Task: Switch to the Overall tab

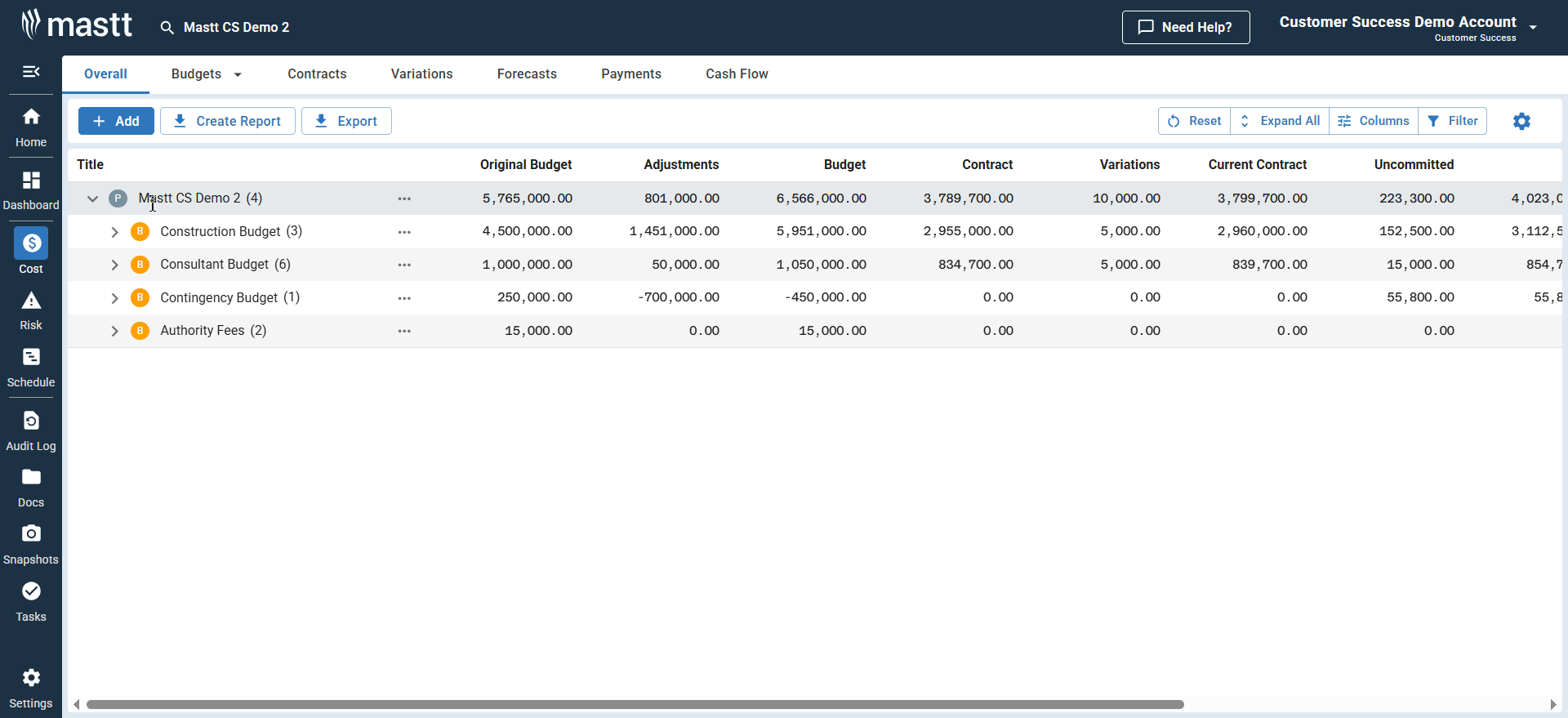Action: [105, 74]
